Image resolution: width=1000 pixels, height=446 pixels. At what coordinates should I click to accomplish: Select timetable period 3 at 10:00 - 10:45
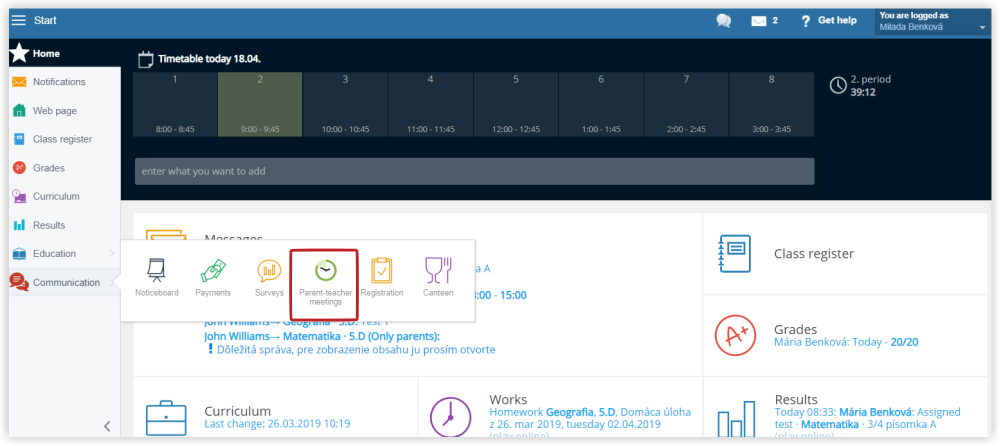click(345, 104)
